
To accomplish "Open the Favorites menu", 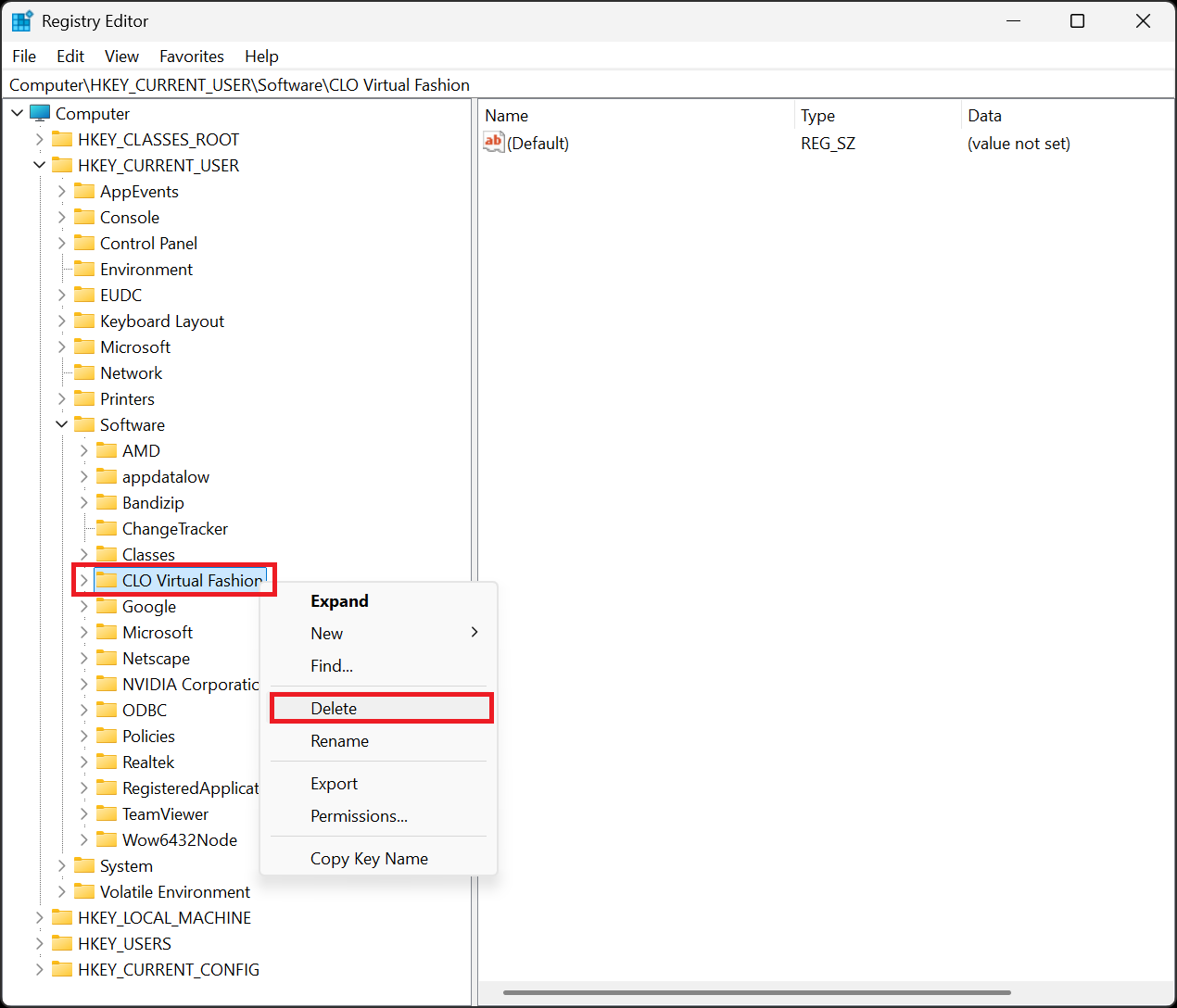I will [191, 57].
